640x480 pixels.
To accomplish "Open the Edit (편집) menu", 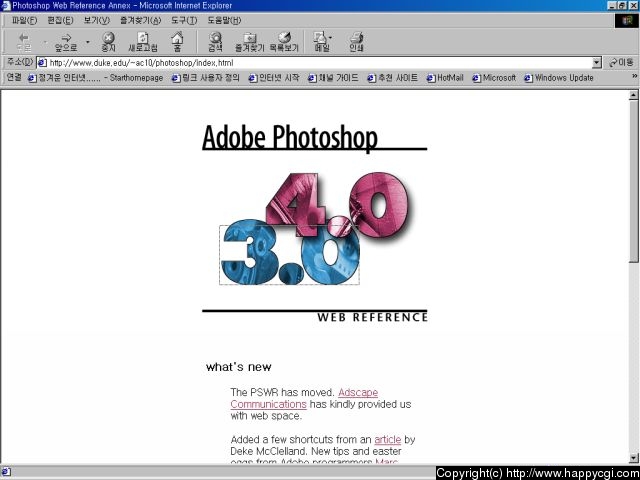I will pos(60,20).
